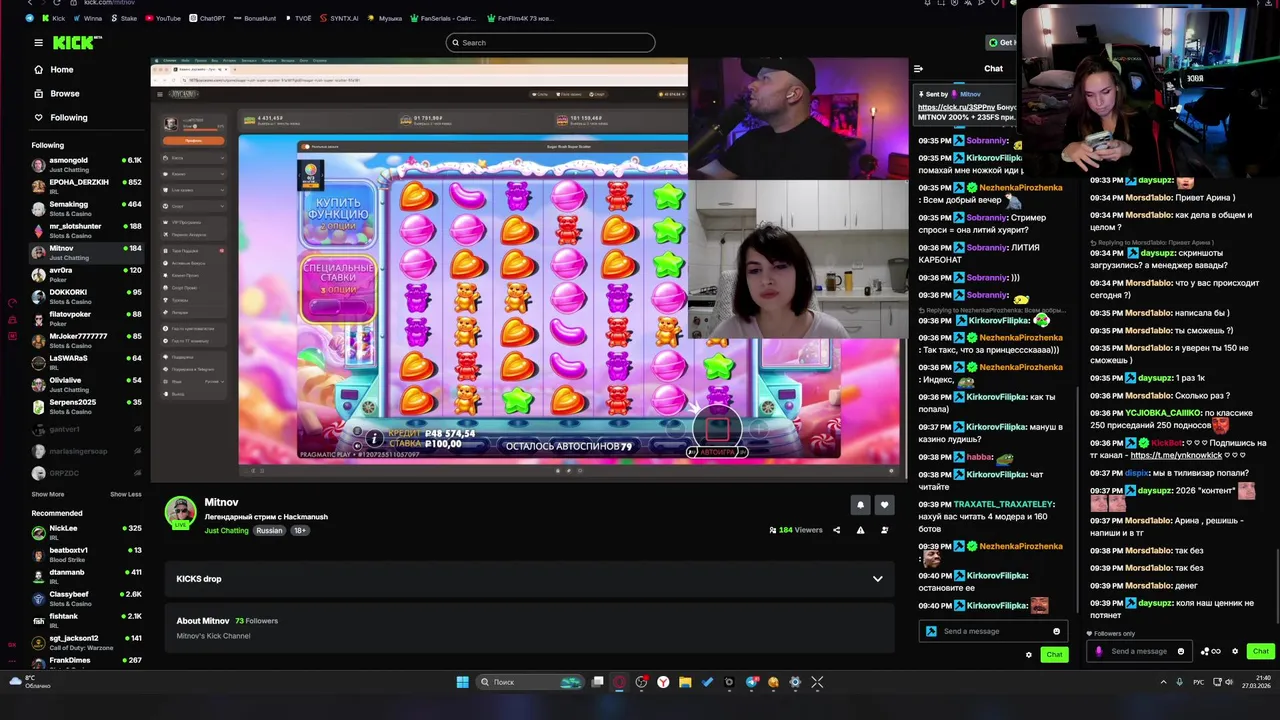Show hidden tray icons chevron
The height and width of the screenshot is (720, 1280).
[1163, 682]
